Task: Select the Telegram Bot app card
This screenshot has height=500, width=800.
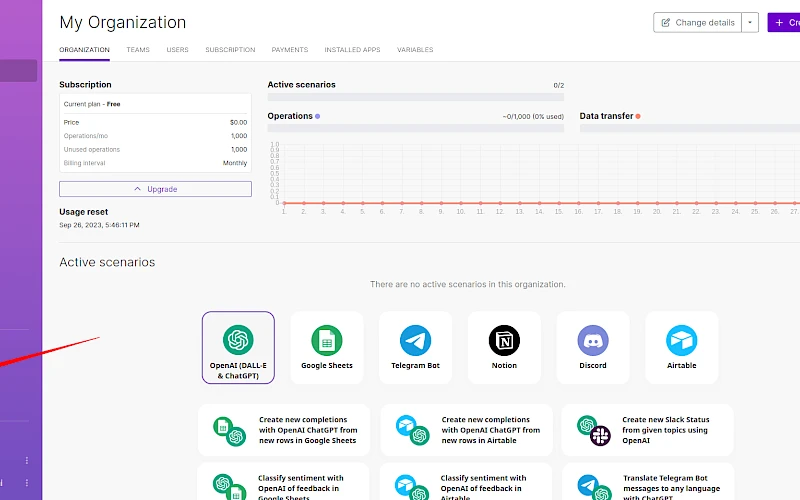Action: pos(415,347)
